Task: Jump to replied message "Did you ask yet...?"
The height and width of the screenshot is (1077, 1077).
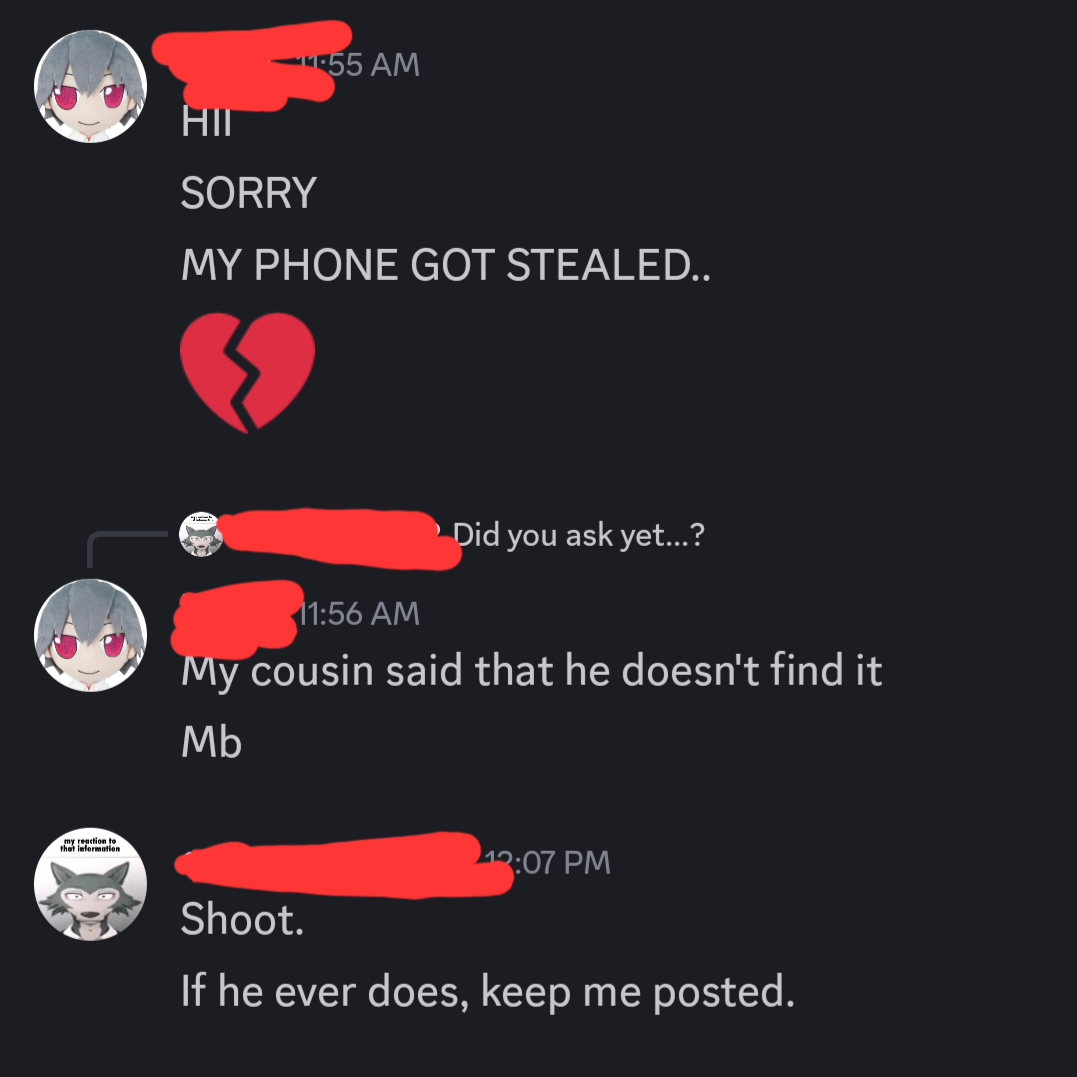Action: [x=578, y=535]
